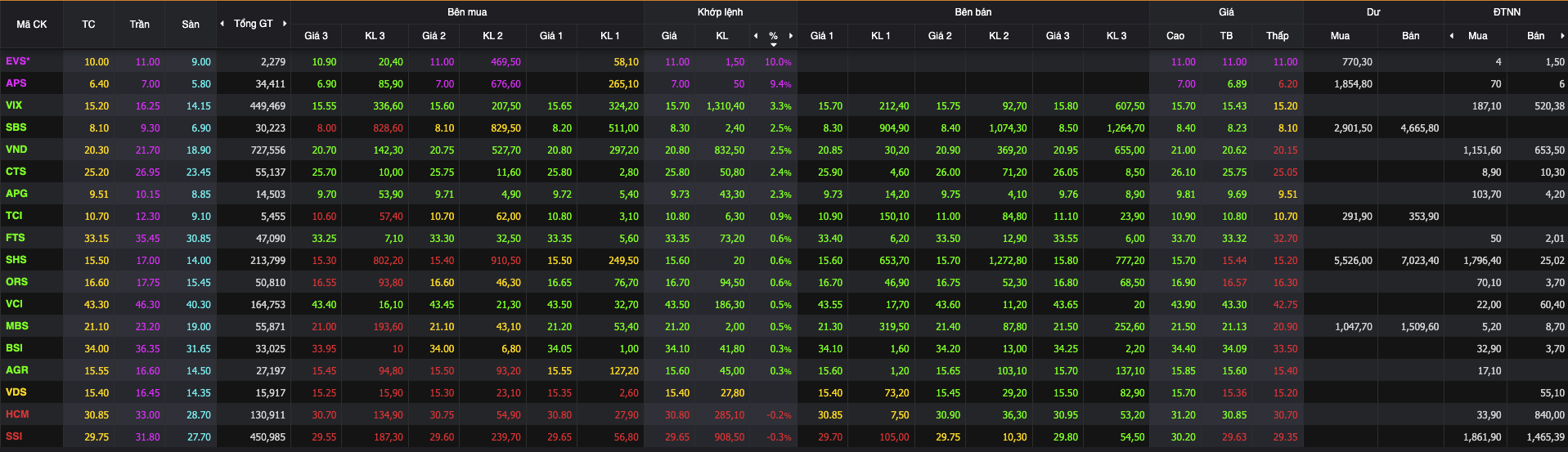Click VIX matched volume 1,310,40

726,106
